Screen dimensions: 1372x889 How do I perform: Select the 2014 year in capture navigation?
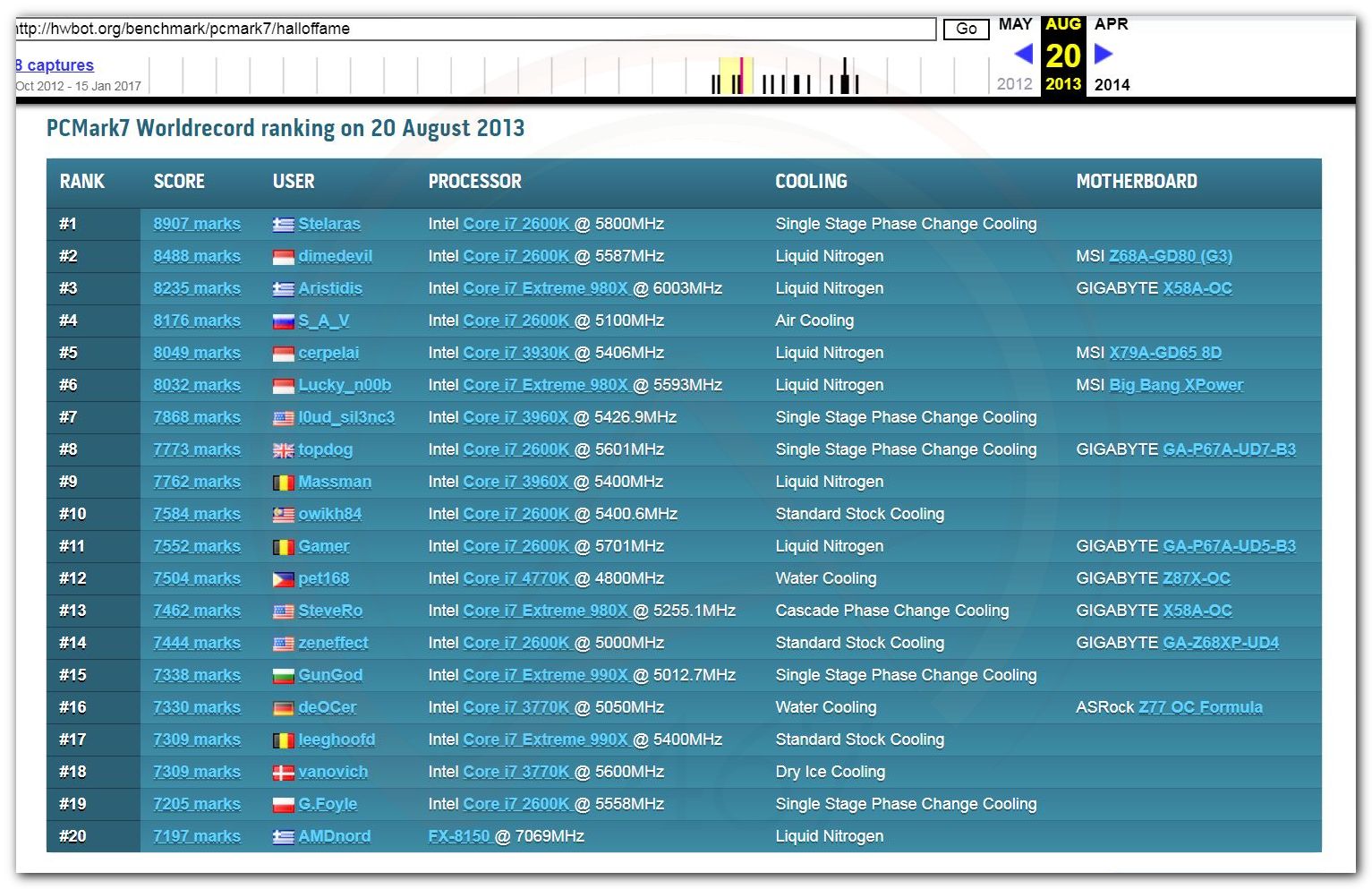(1112, 84)
